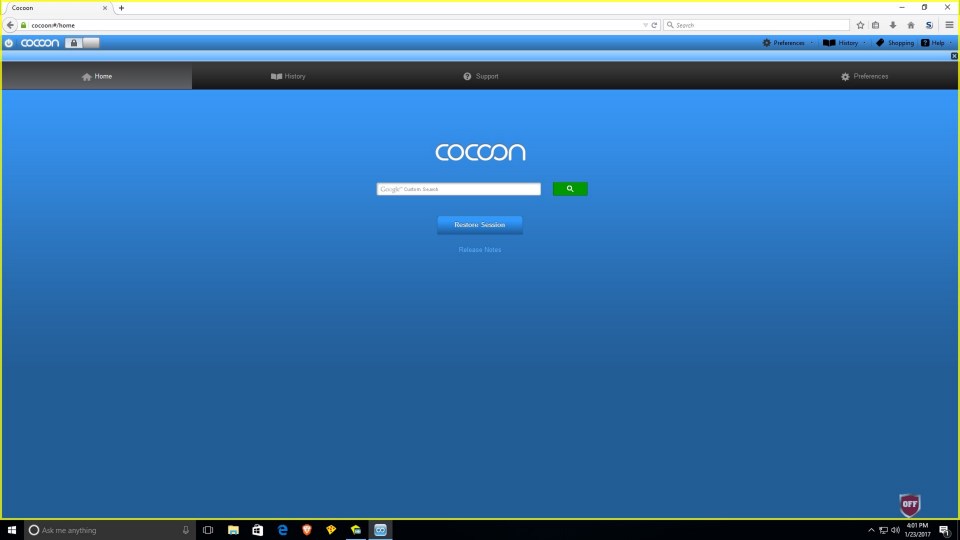This screenshot has height=540, width=960.
Task: Open the Release Notes link
Action: 479,250
